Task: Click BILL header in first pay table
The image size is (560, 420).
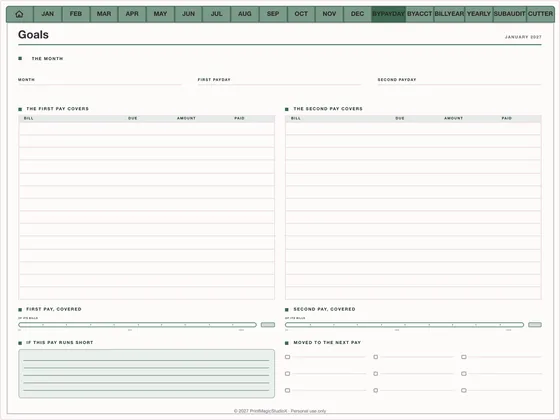Action: coord(29,118)
